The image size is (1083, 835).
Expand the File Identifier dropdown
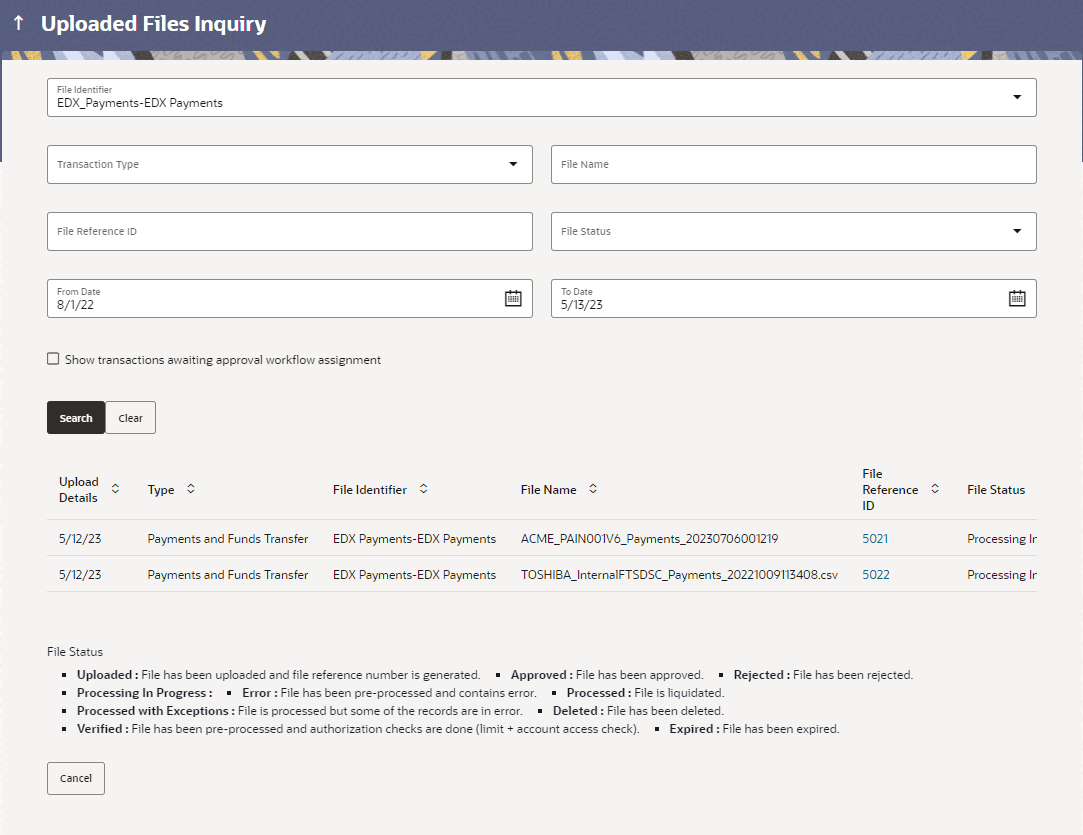1017,97
